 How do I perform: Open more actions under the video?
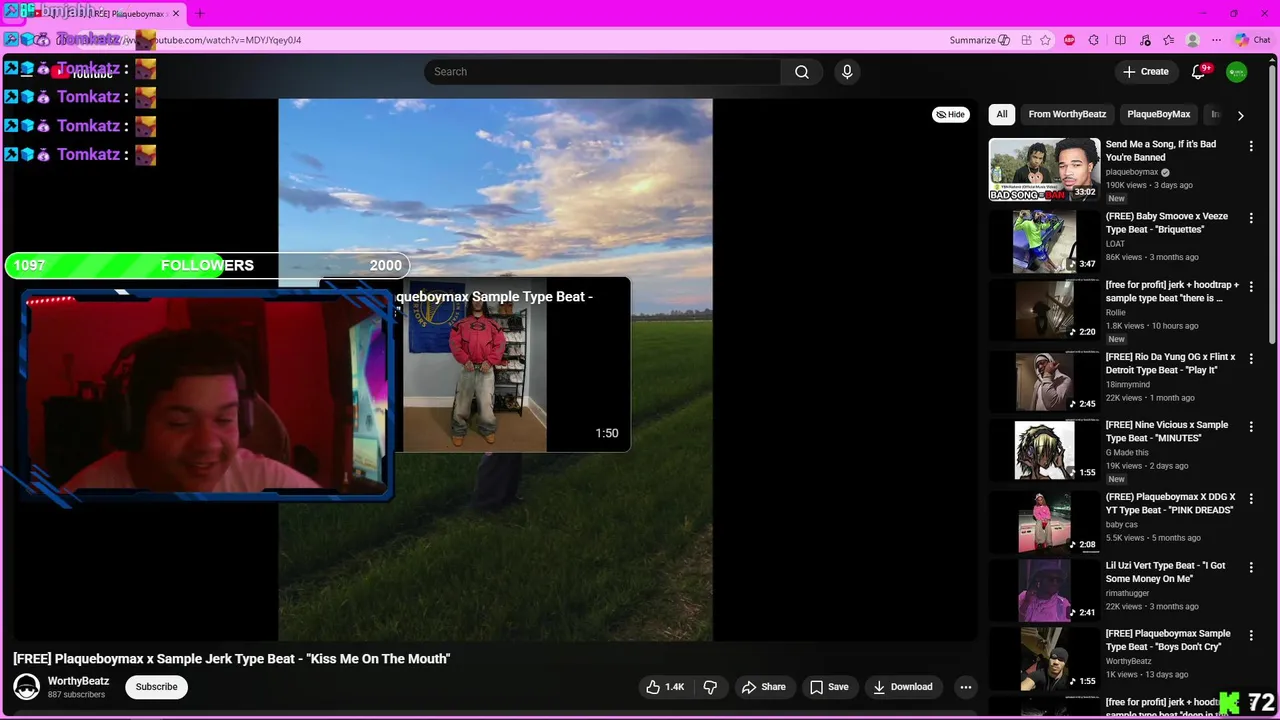tap(965, 687)
